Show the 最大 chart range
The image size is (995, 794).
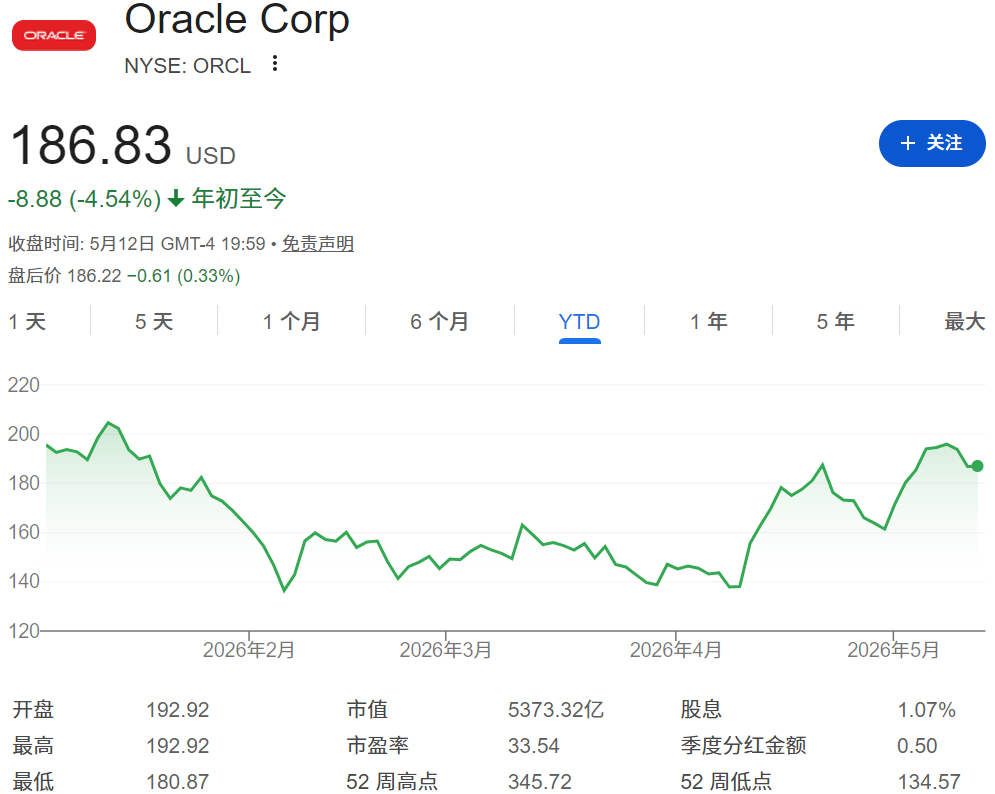(965, 322)
